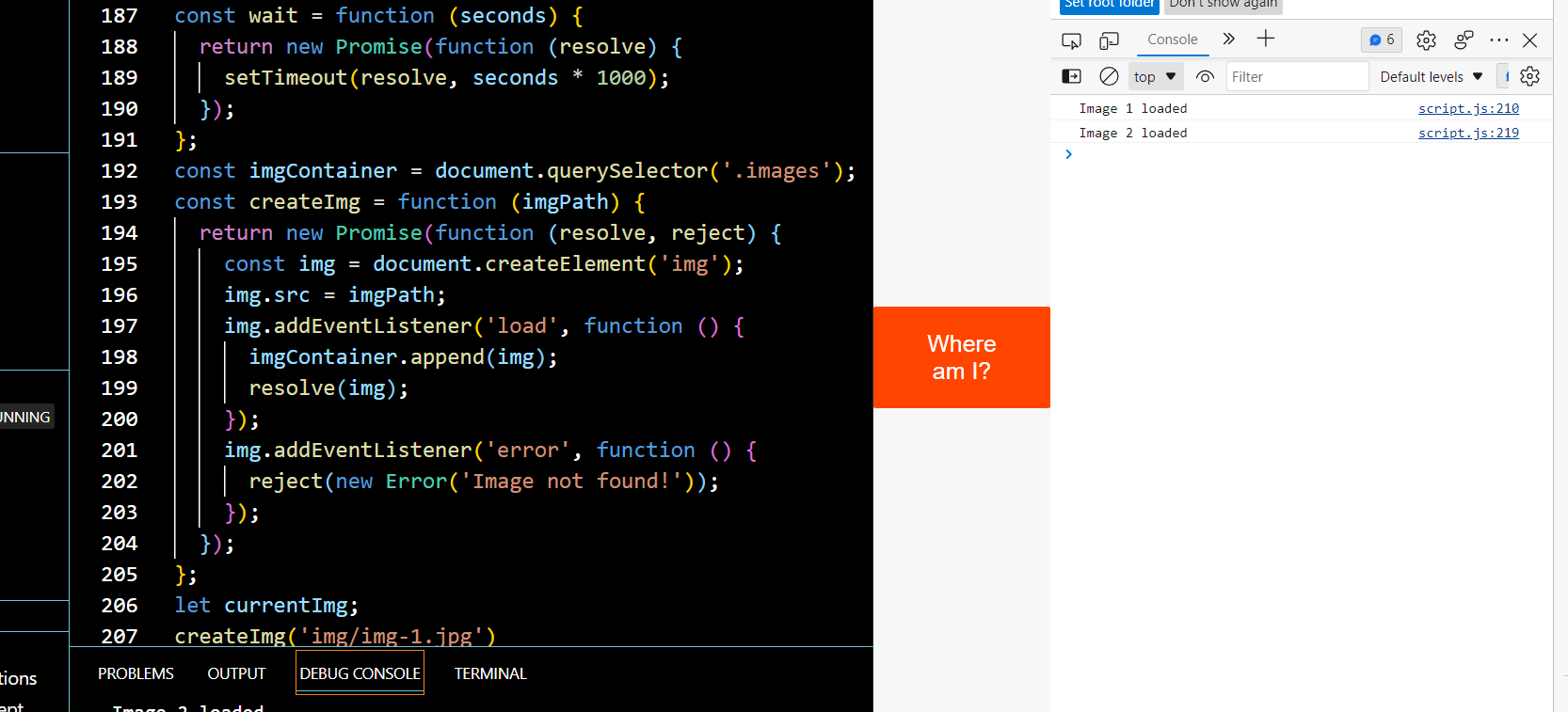1568x712 pixels.
Task: Toggle the console sidebar
Action: (x=1072, y=76)
